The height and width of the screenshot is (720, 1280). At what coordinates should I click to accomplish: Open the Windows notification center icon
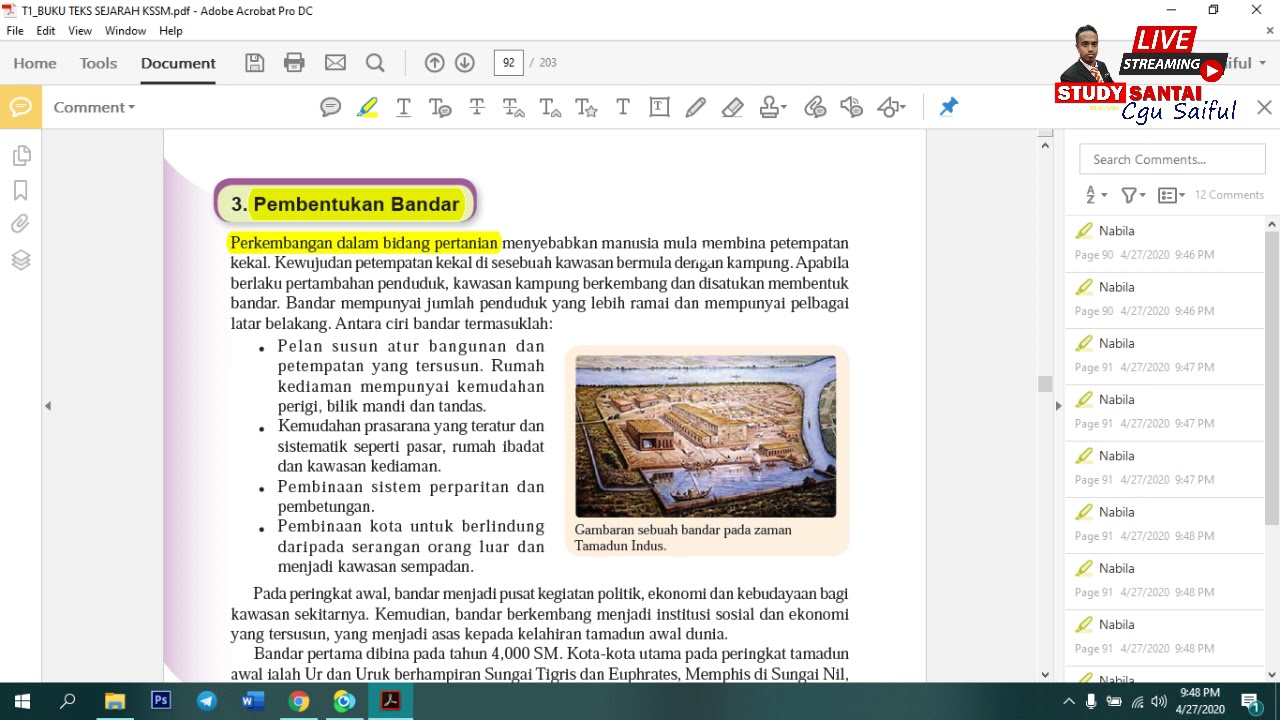click(x=1250, y=701)
